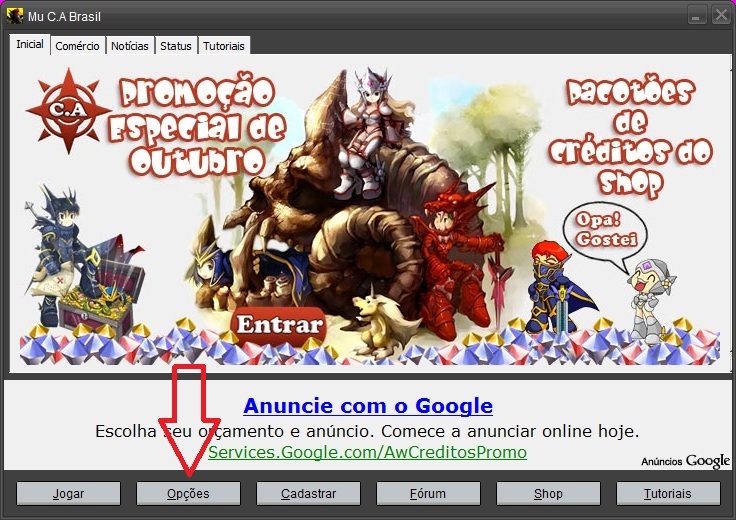Image resolution: width=736 pixels, height=520 pixels.
Task: Open the Services.Google.com/AwCreditosPromo link
Action: click(367, 452)
